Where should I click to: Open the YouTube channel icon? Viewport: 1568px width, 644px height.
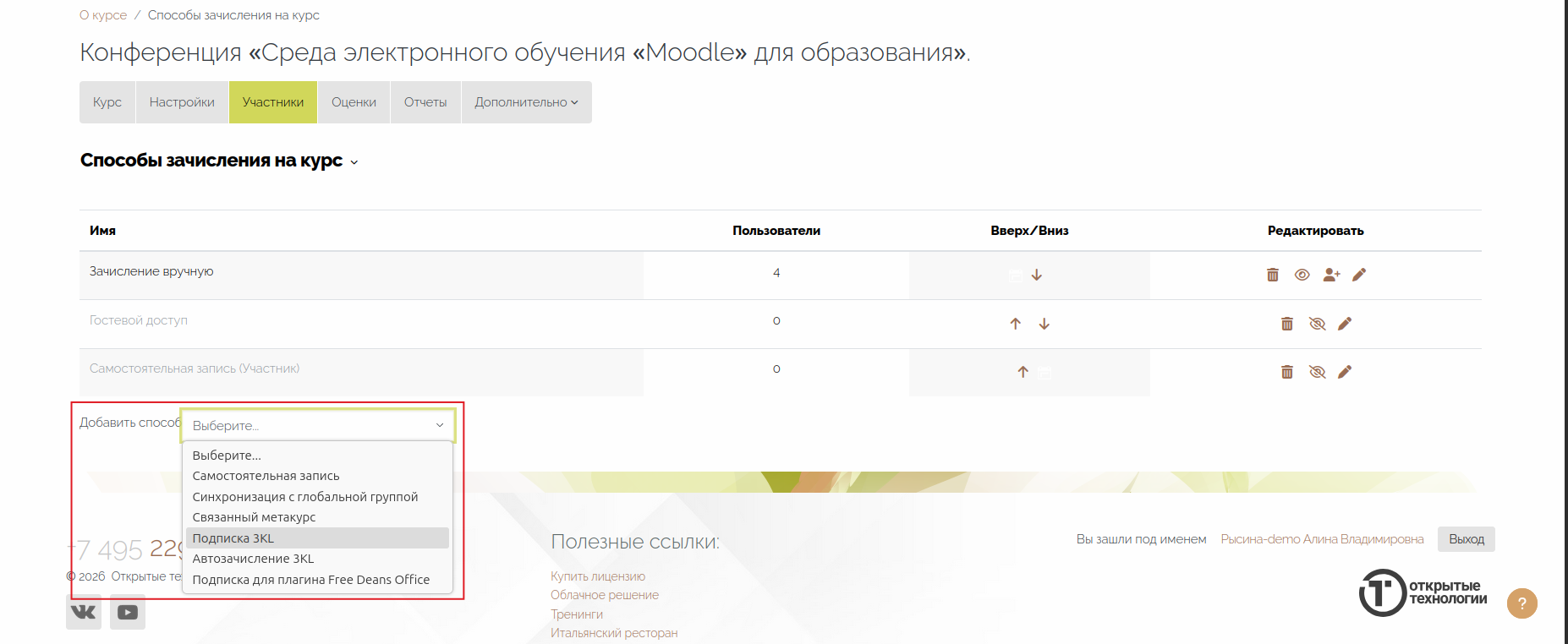[x=128, y=612]
